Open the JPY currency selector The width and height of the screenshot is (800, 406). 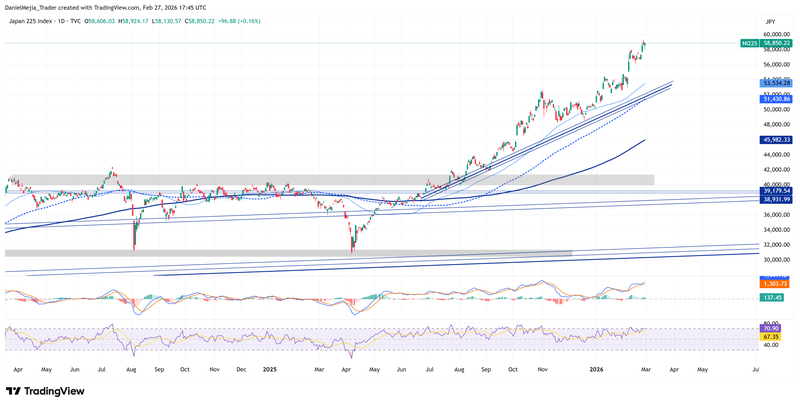coord(770,20)
